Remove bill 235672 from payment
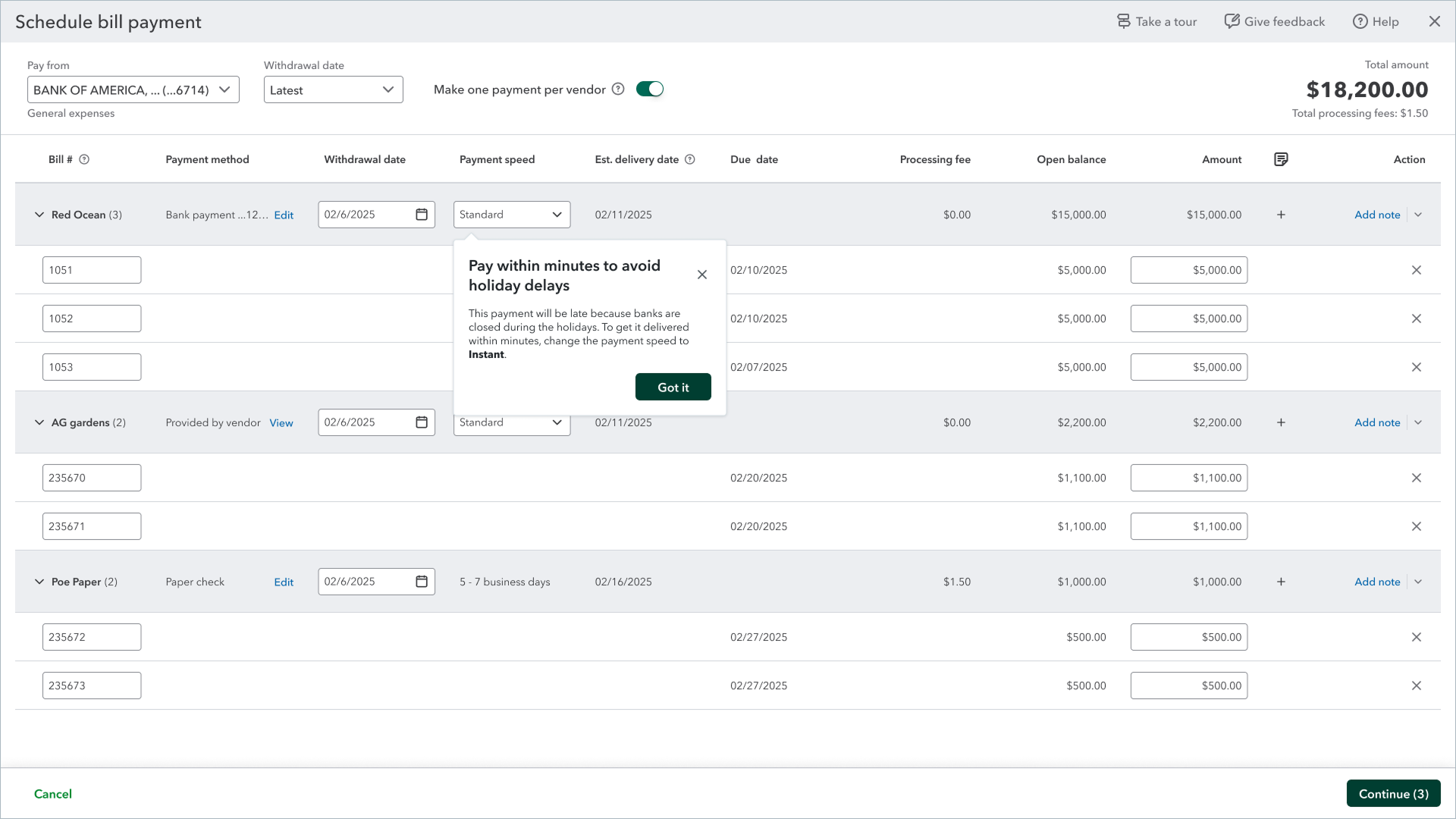This screenshot has width=1456, height=819. [1416, 637]
